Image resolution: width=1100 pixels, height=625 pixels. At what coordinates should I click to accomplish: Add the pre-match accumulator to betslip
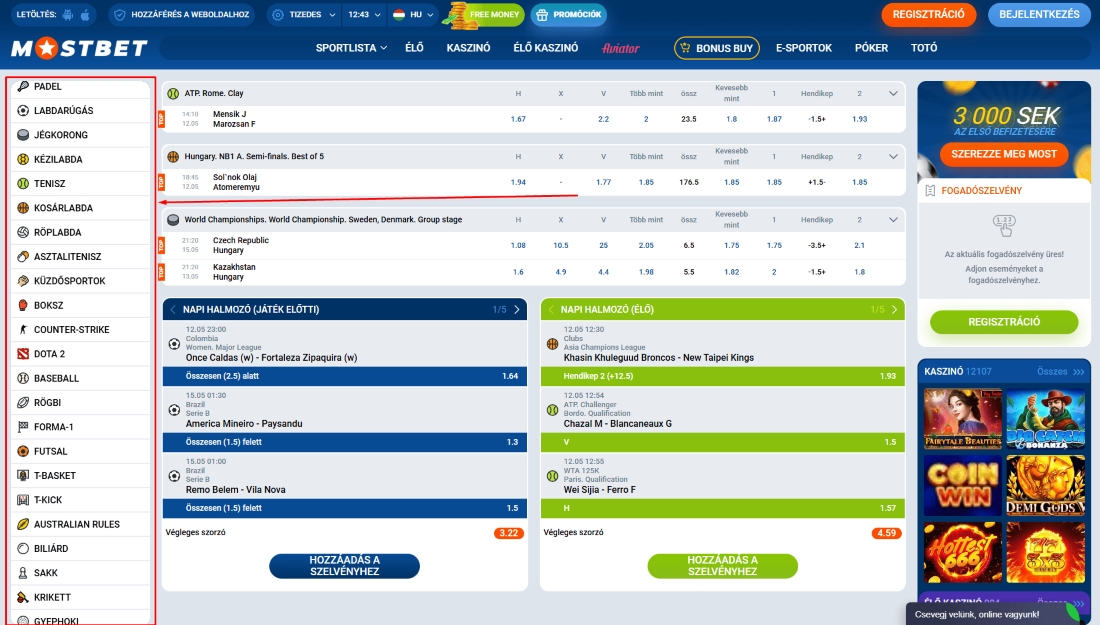pyautogui.click(x=344, y=566)
